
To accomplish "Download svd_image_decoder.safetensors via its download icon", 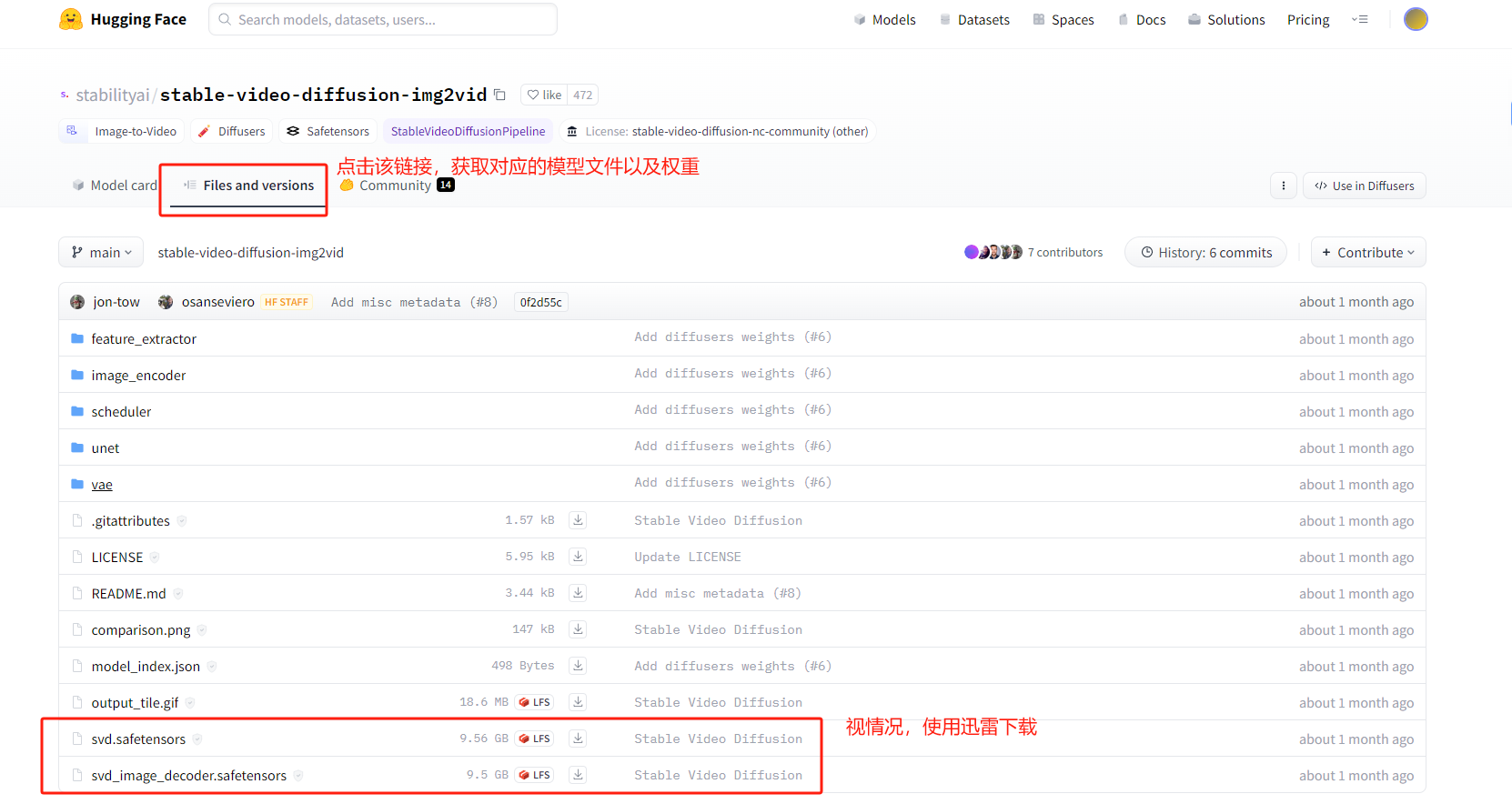I will [578, 775].
